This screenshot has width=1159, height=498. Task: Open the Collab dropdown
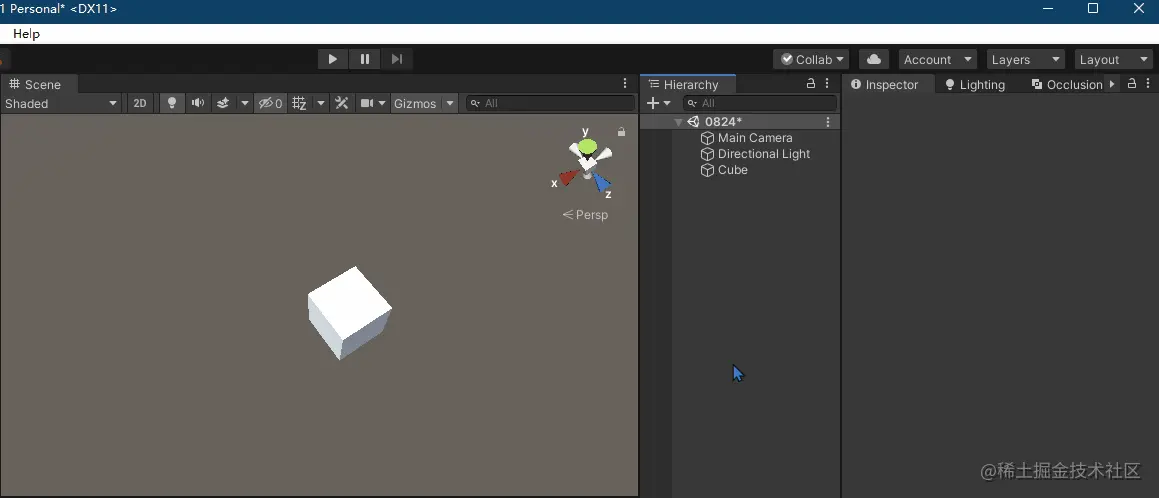pos(811,59)
